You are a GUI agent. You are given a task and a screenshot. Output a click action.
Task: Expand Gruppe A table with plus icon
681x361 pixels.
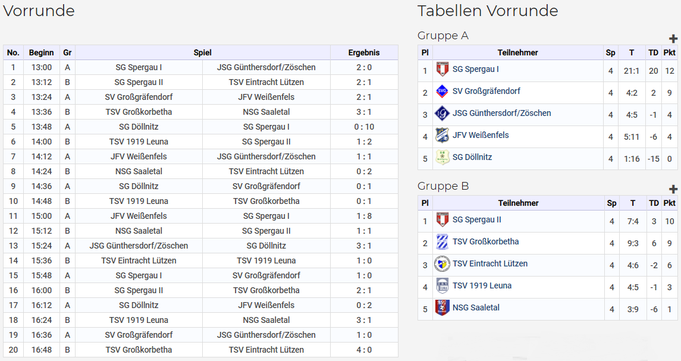[x=673, y=39]
